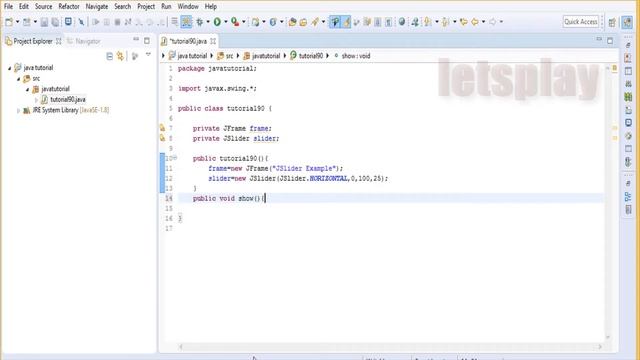Screen dimensions: 640x360
Task: Open the Help menu
Action: [x=211, y=7]
